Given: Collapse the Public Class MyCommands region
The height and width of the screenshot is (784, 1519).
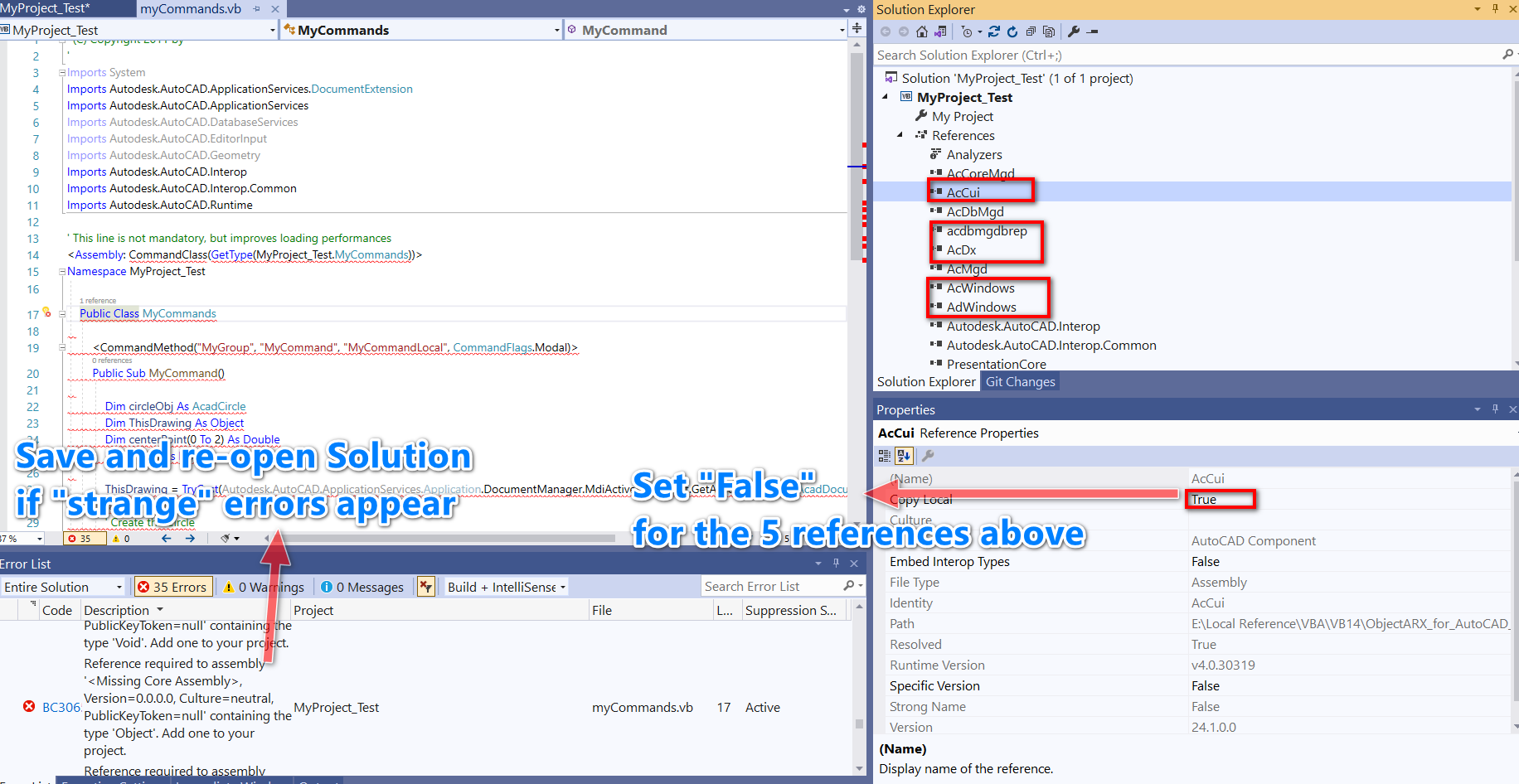Looking at the screenshot, I should (x=62, y=314).
